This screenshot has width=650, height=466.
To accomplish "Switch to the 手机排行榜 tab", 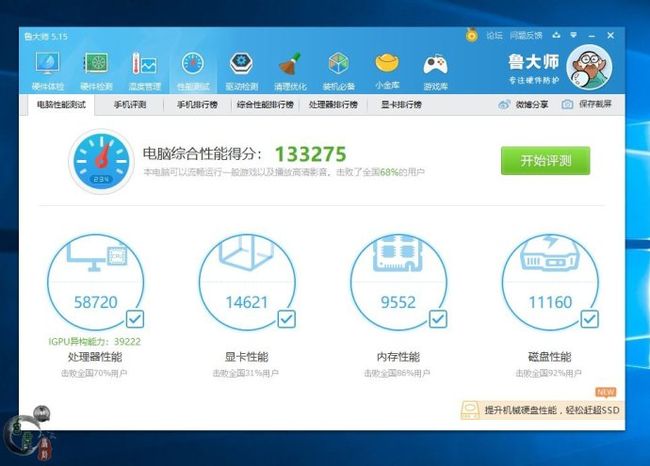I will [197, 104].
